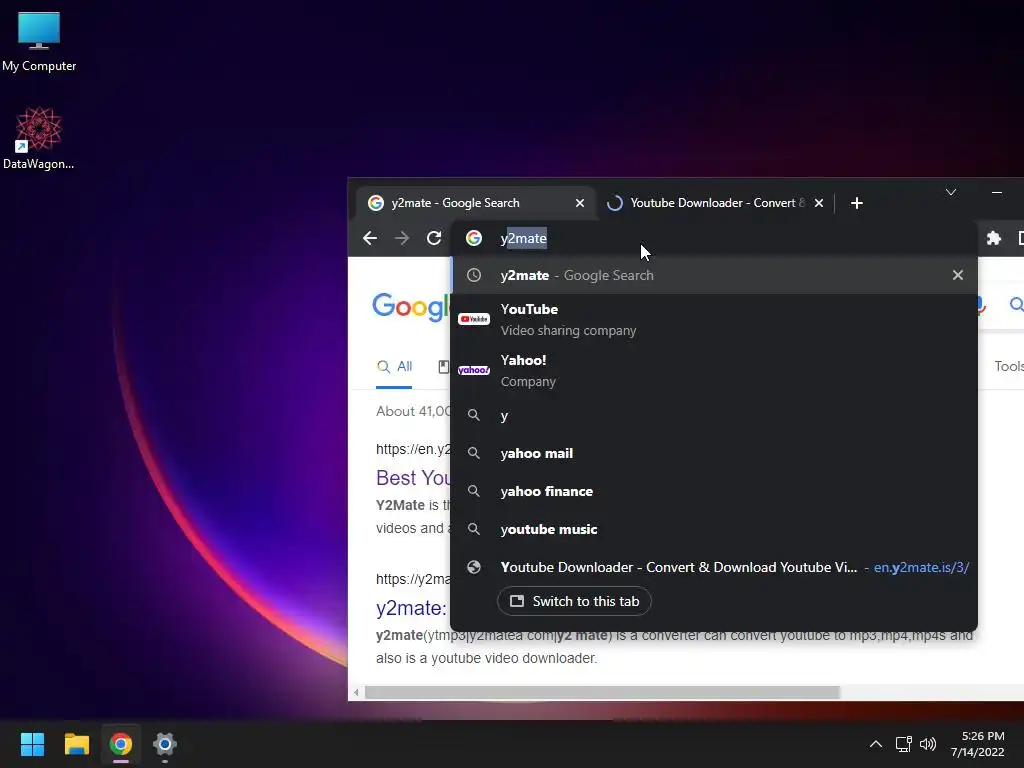Open the DataWagon desktop shortcut

point(39,138)
